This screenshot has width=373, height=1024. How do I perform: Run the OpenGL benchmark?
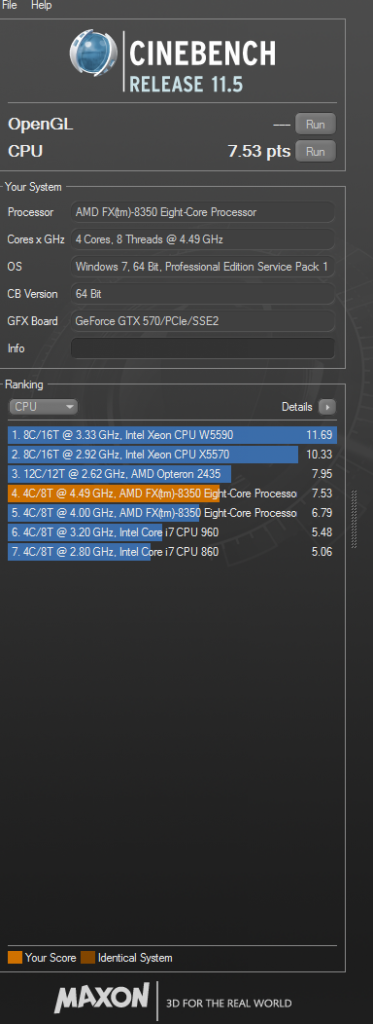click(x=316, y=123)
